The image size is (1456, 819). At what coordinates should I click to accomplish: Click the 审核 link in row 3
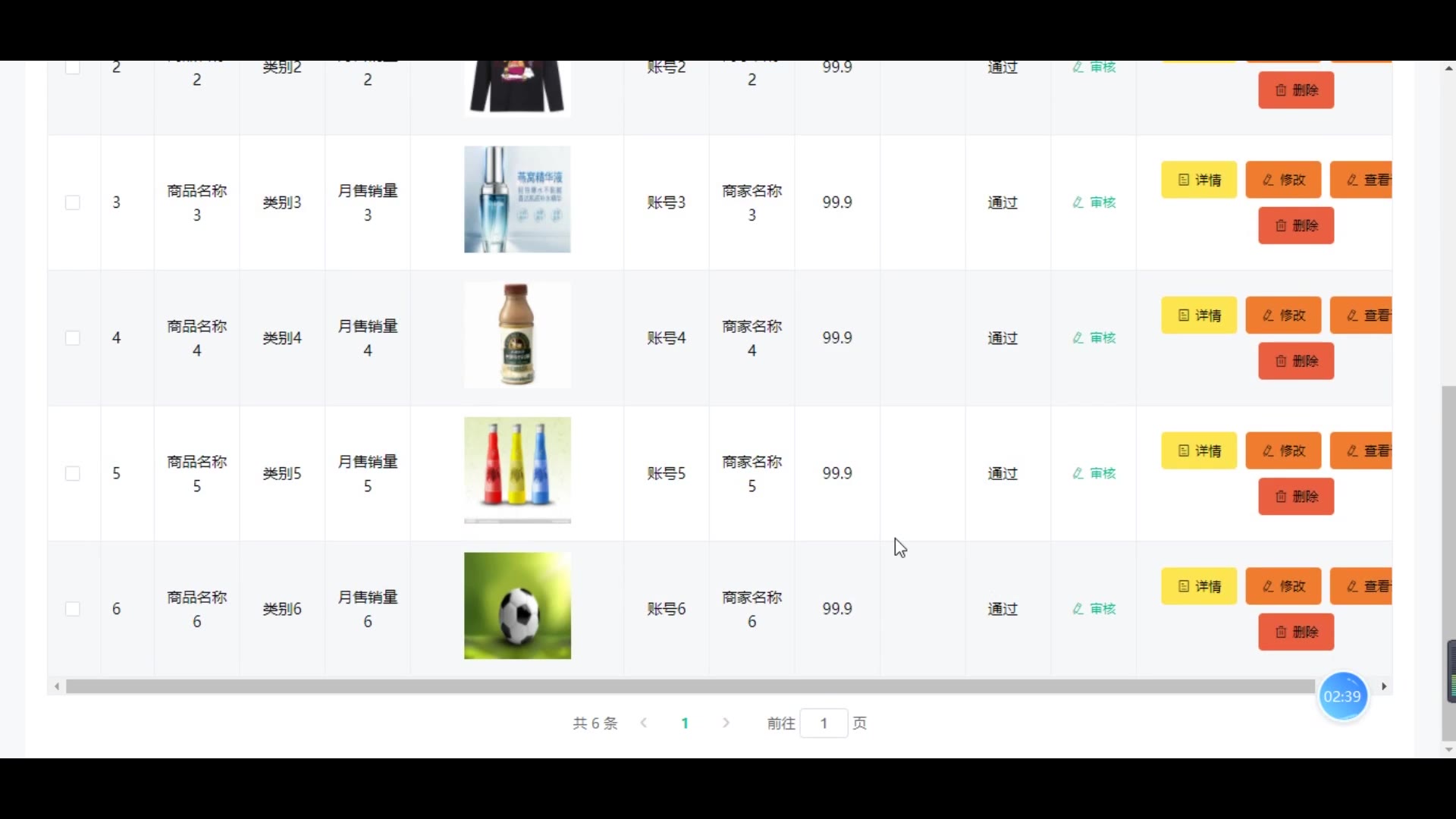point(1094,202)
